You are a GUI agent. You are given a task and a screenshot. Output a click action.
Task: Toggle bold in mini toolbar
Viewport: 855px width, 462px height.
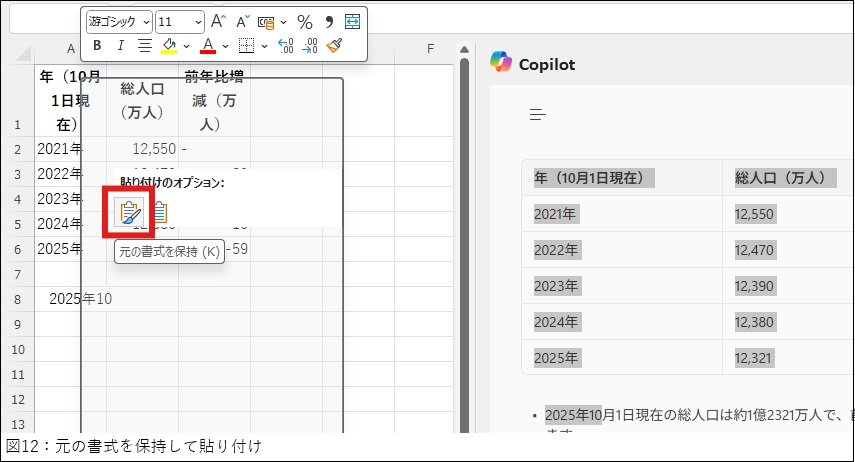point(97,45)
